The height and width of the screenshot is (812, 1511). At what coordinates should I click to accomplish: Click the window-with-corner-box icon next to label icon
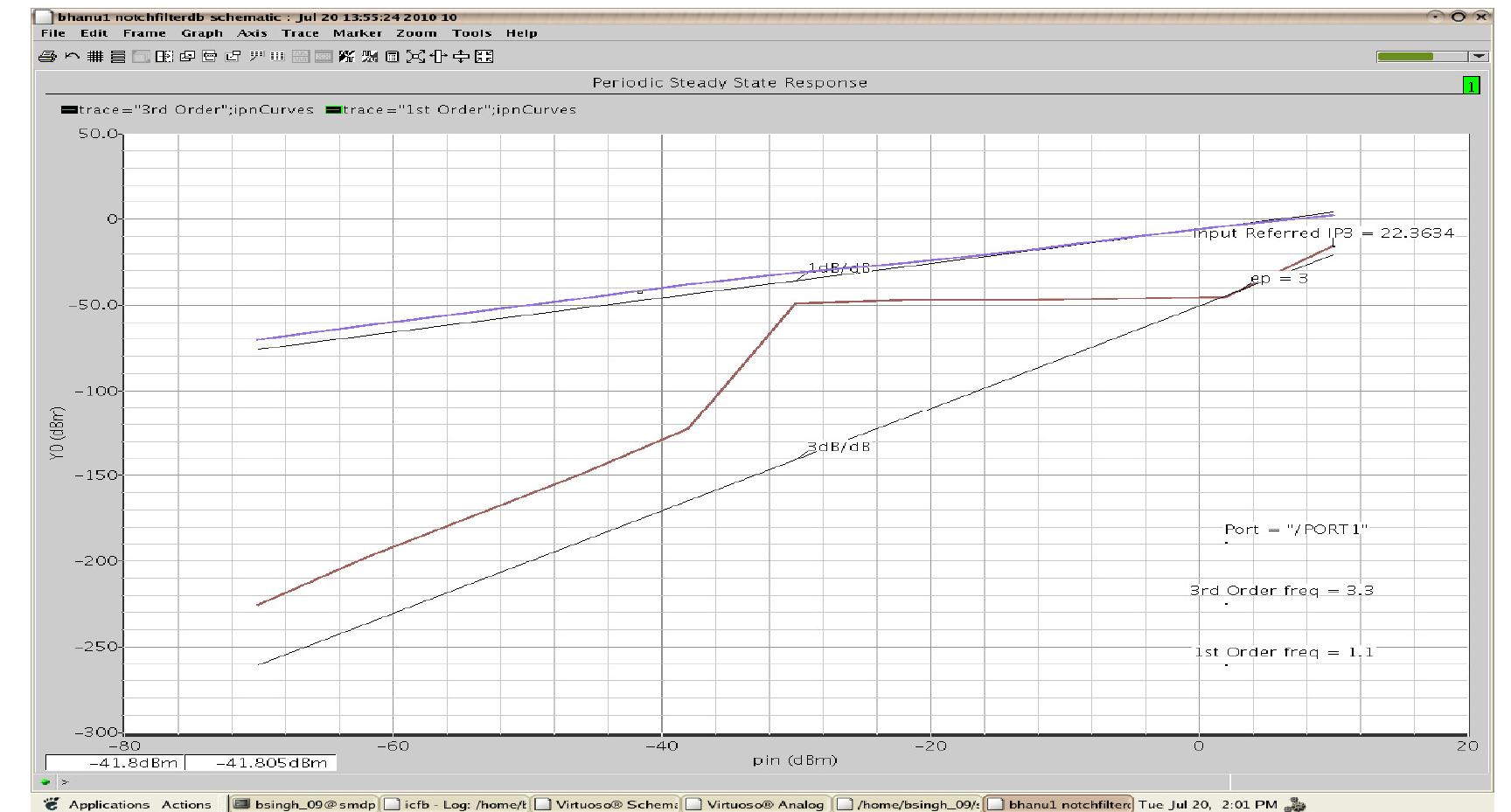click(x=233, y=57)
